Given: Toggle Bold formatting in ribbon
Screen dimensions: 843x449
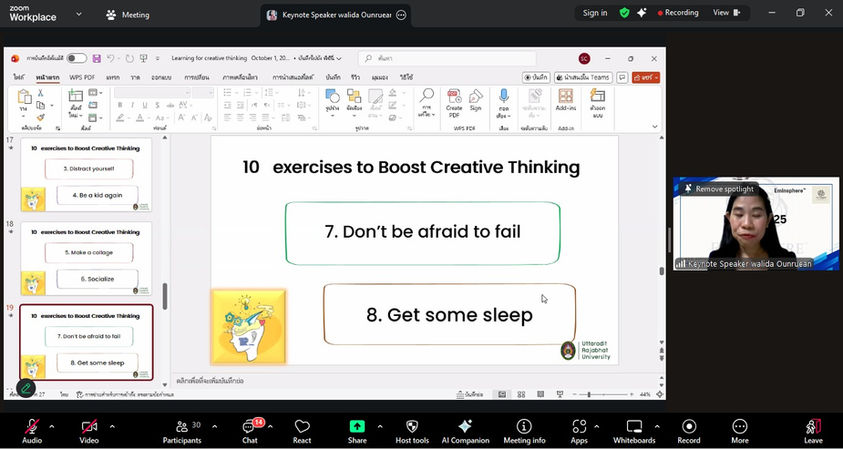Looking at the screenshot, I should [120, 105].
